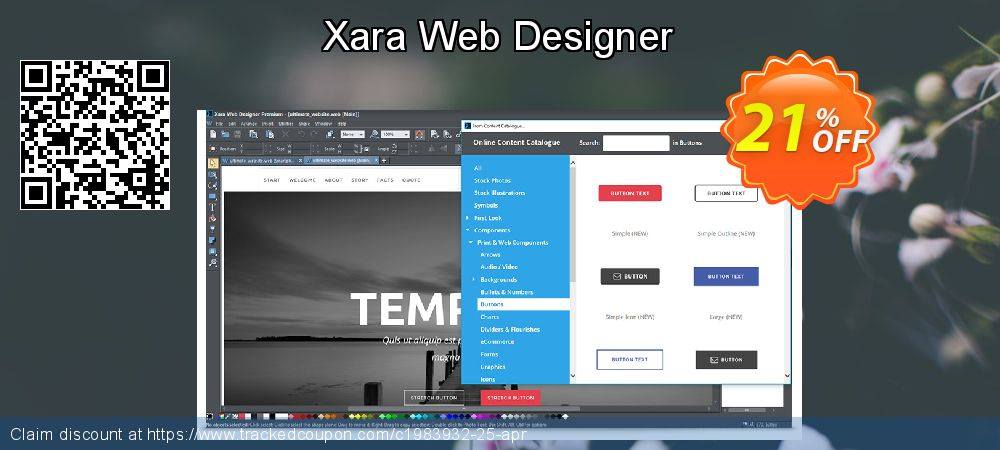Click the Paste icon in toolbar
This screenshot has width=1000, height=450.
click(270, 134)
